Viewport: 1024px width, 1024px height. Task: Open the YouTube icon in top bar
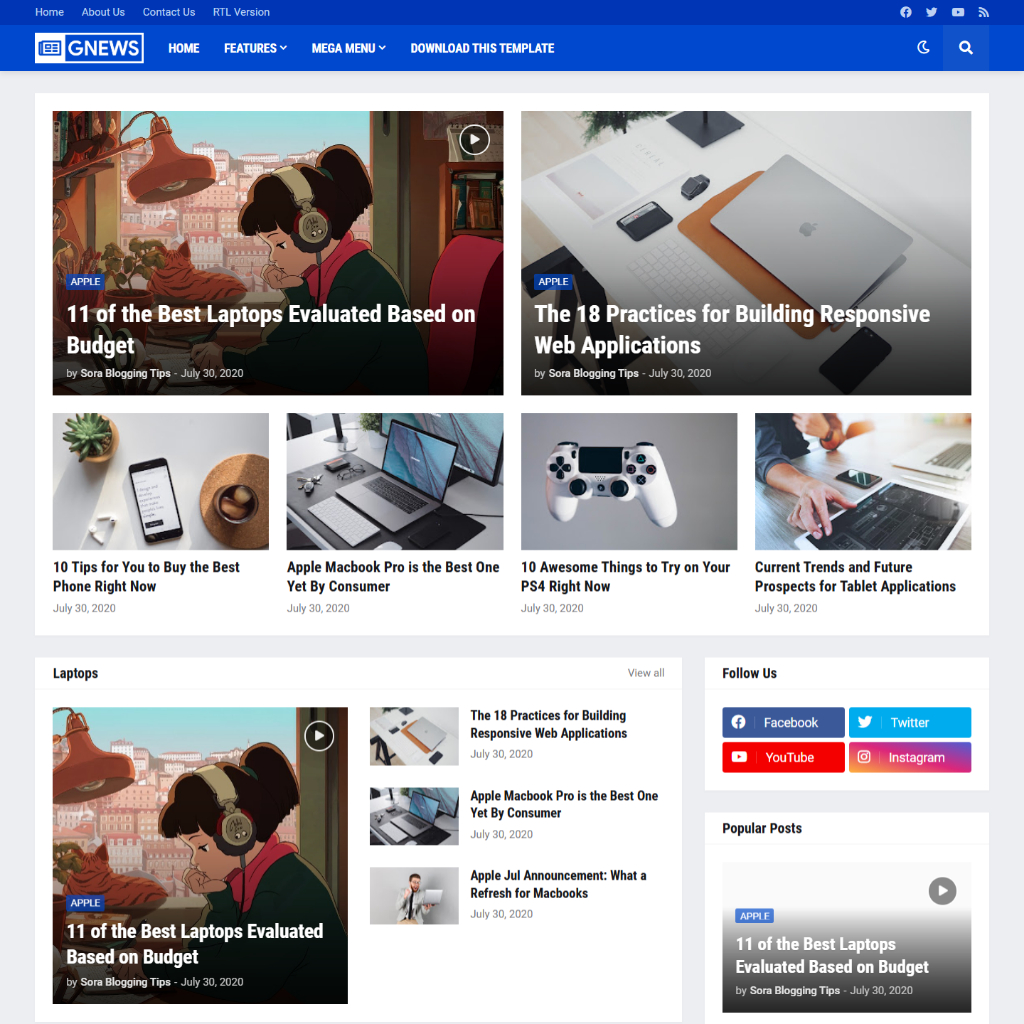click(957, 12)
